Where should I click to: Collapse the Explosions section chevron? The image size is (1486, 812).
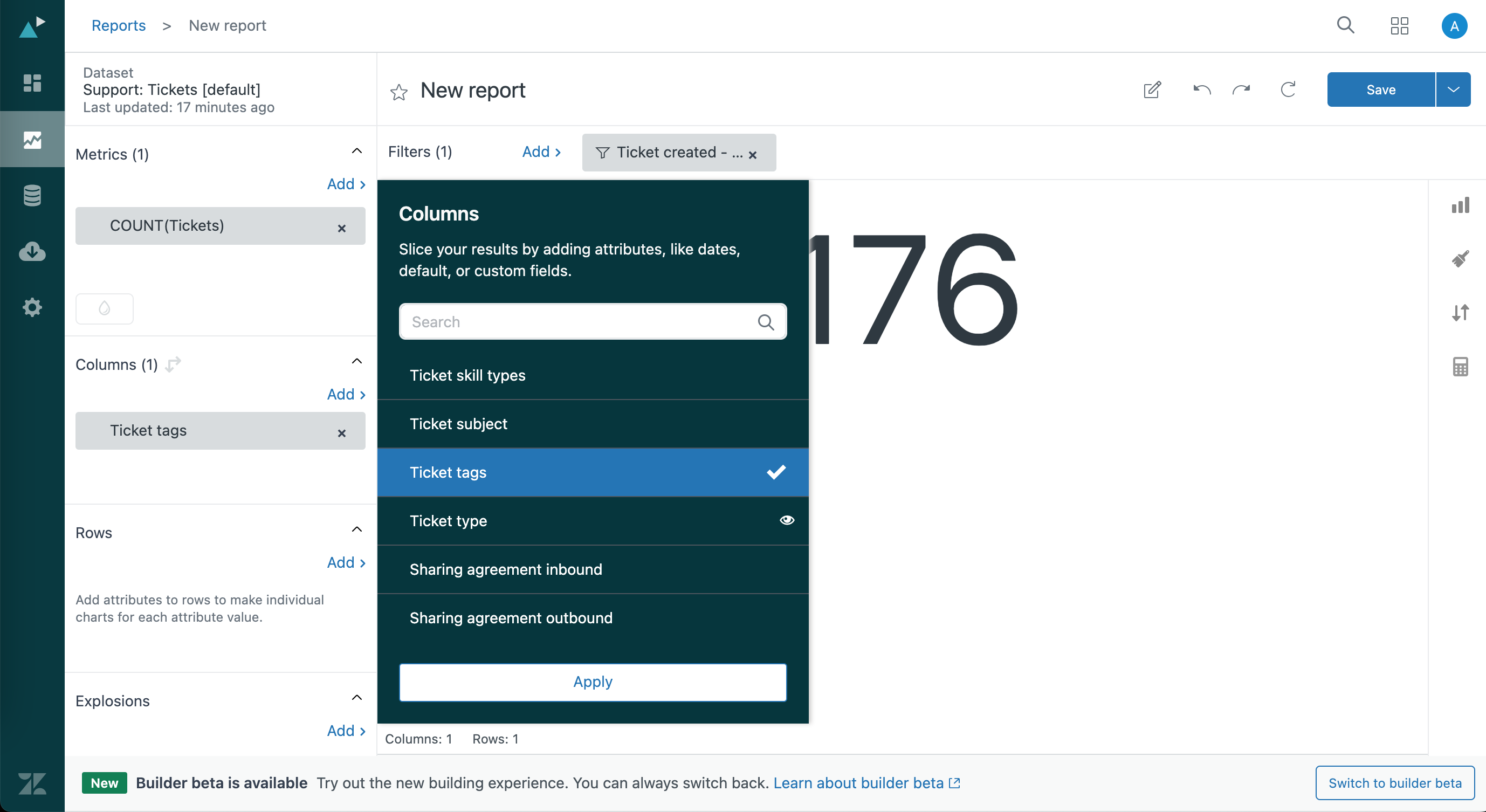coord(356,698)
